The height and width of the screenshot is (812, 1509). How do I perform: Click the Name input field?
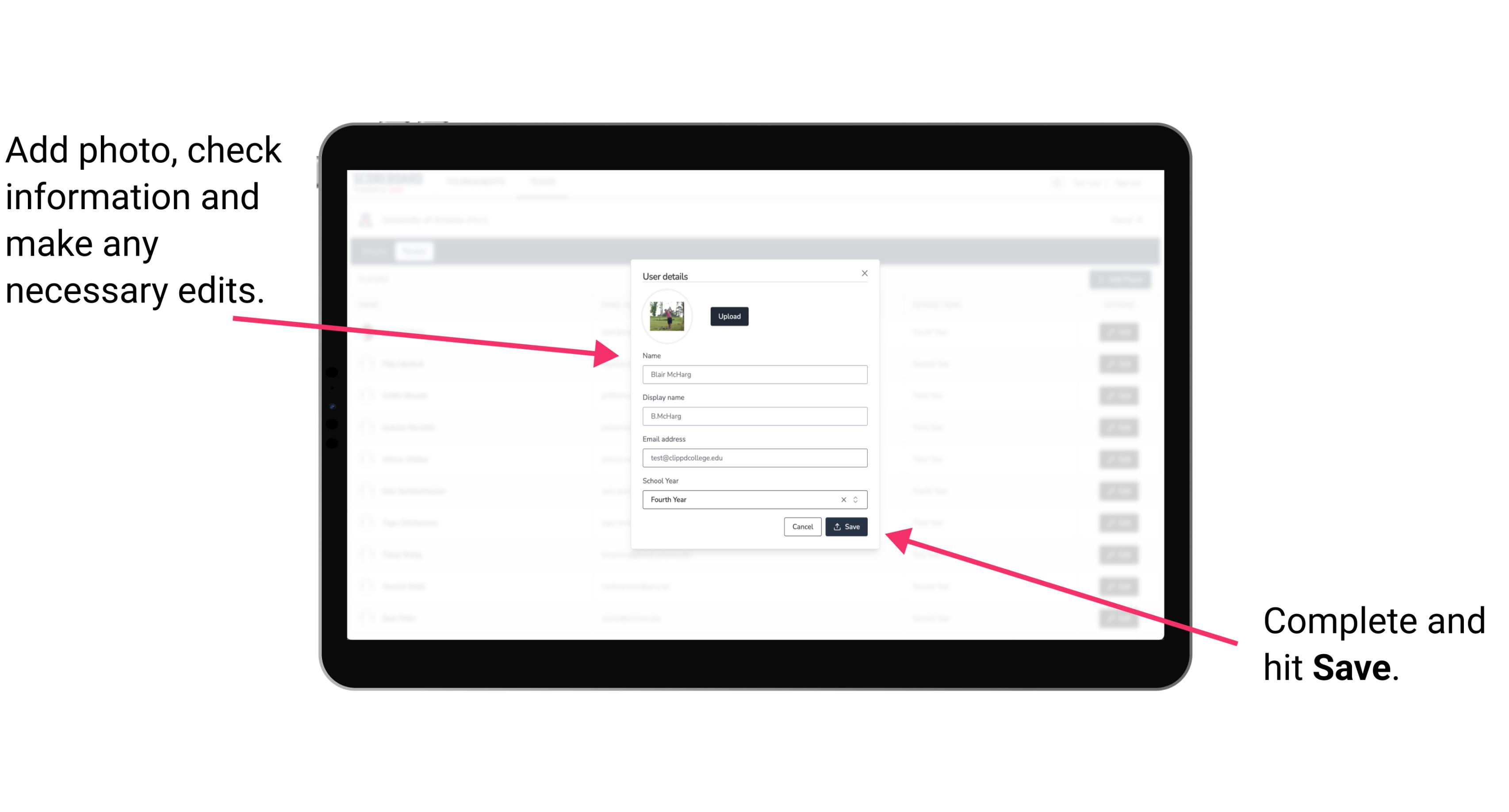(x=753, y=374)
